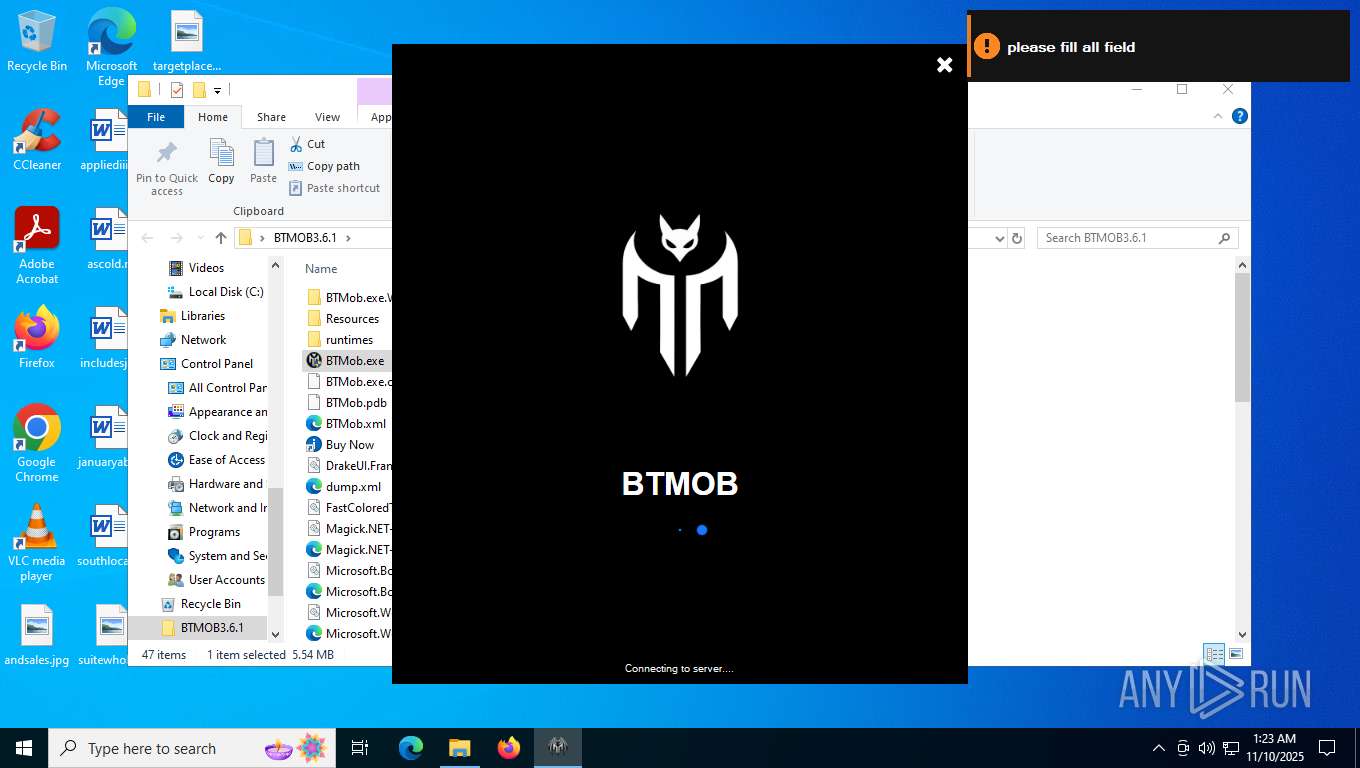Click the taskbar search box
Image resolution: width=1360 pixels, height=768 pixels.
tap(194, 748)
